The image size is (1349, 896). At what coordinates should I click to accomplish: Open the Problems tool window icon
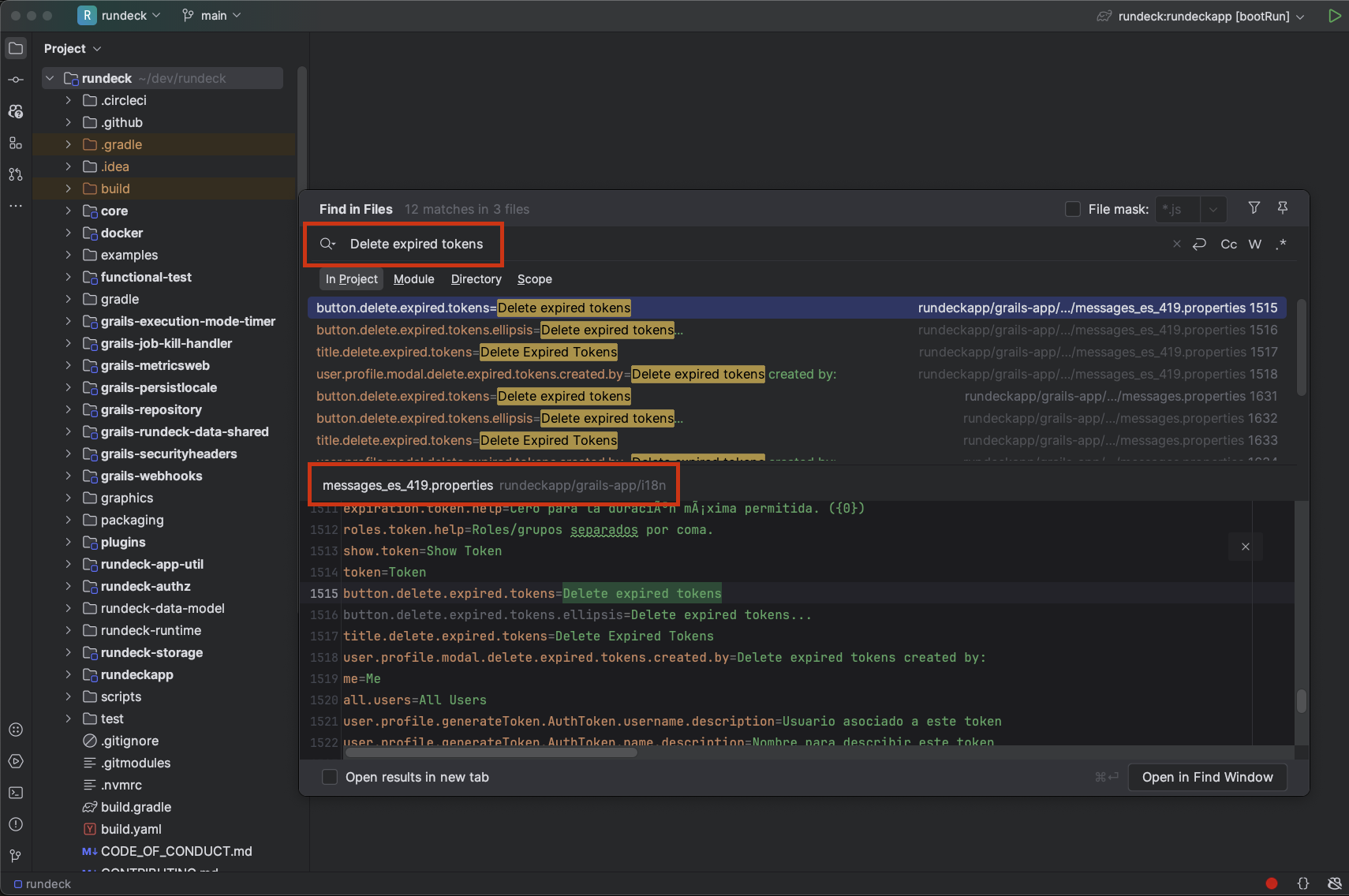[x=16, y=824]
